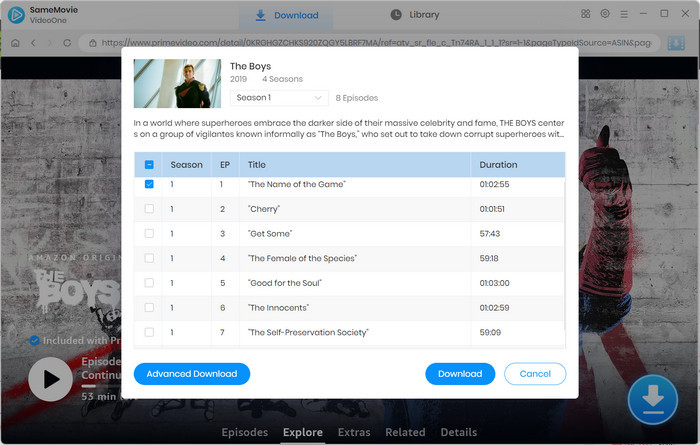Open the Extras tab on Prime Video page
The height and width of the screenshot is (445, 700).
coord(354,432)
